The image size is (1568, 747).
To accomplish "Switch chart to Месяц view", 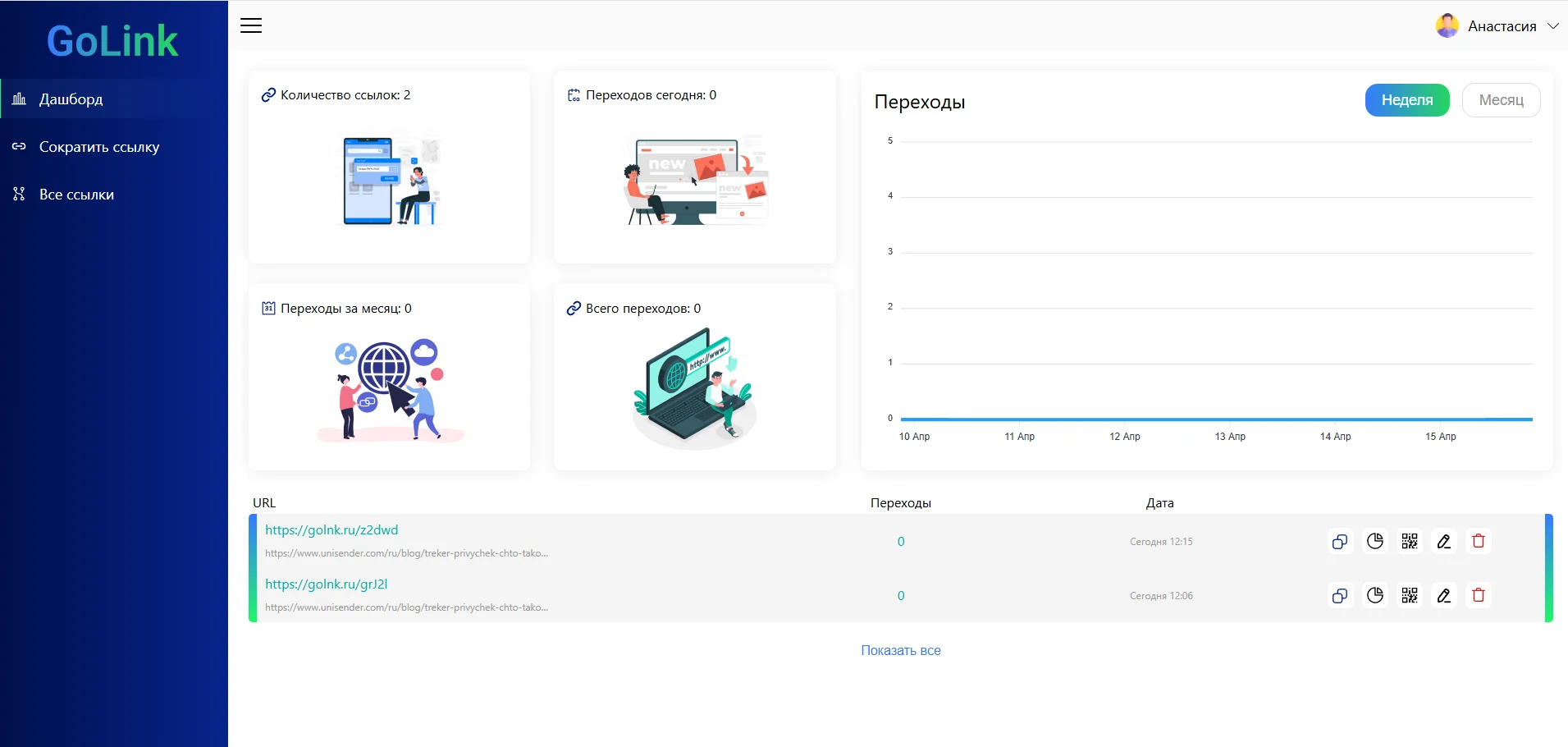I will (x=1501, y=100).
